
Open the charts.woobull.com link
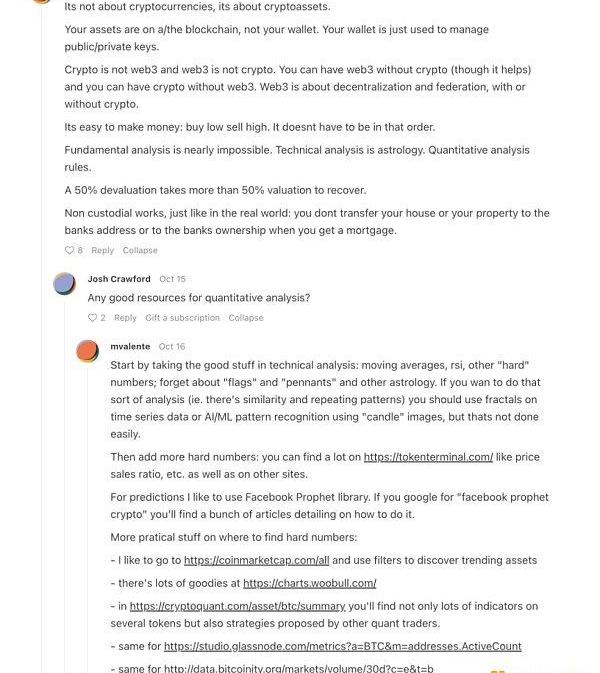click(x=309, y=583)
